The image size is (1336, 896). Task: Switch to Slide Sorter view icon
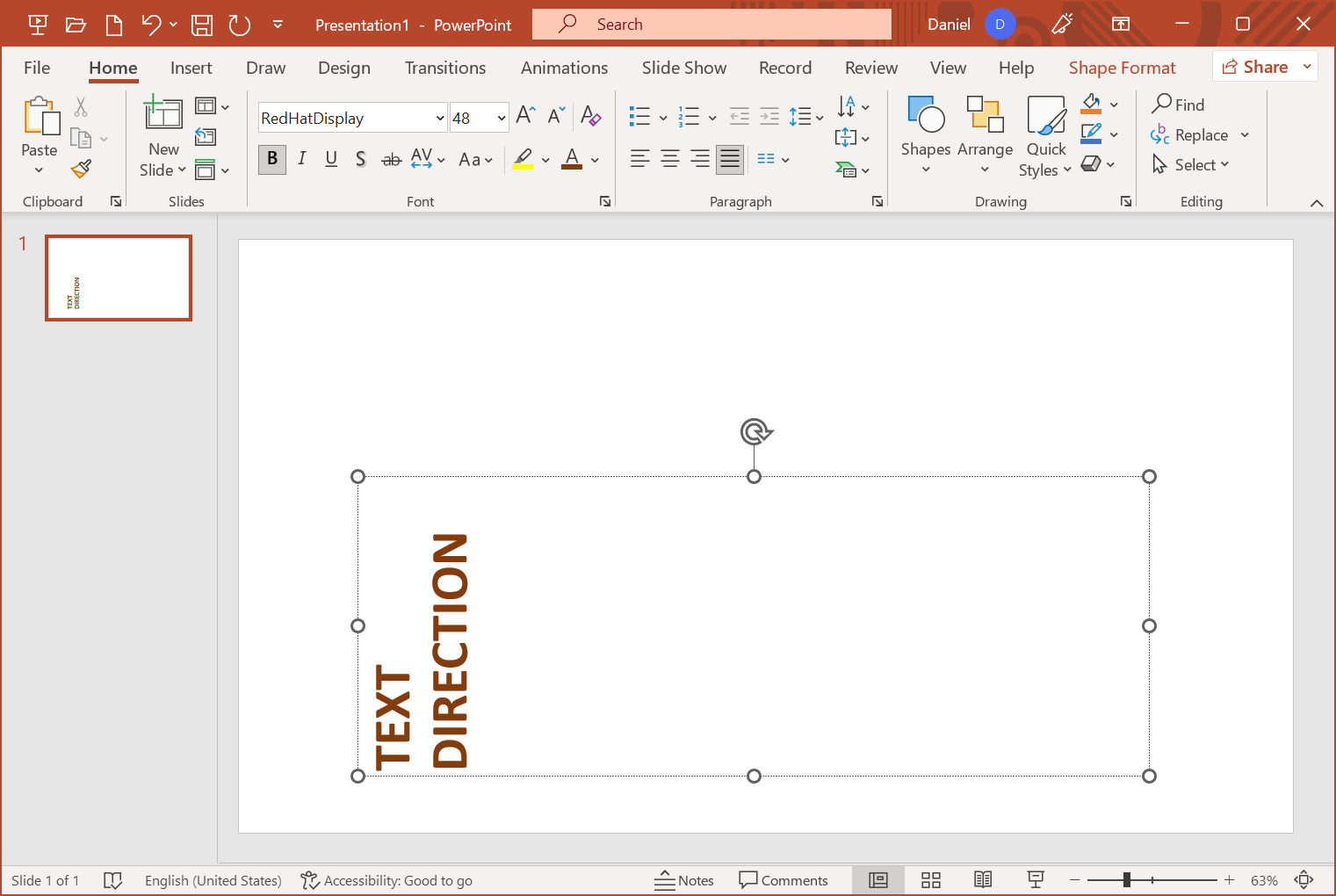coord(931,880)
